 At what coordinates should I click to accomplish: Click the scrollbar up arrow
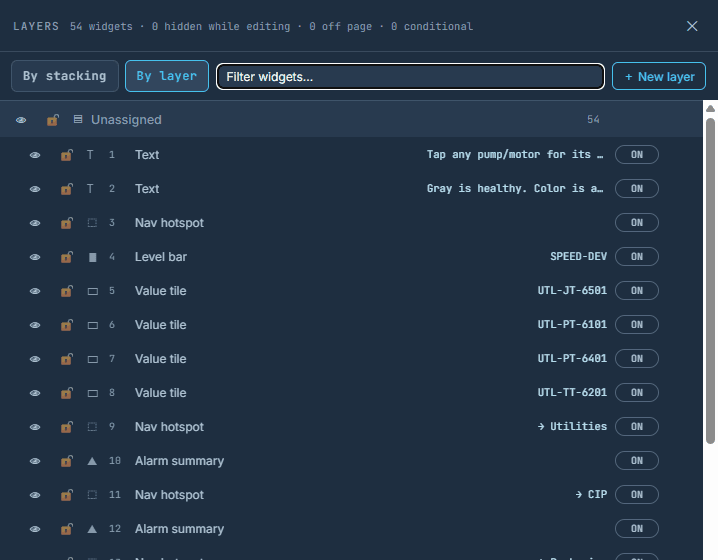(x=710, y=109)
